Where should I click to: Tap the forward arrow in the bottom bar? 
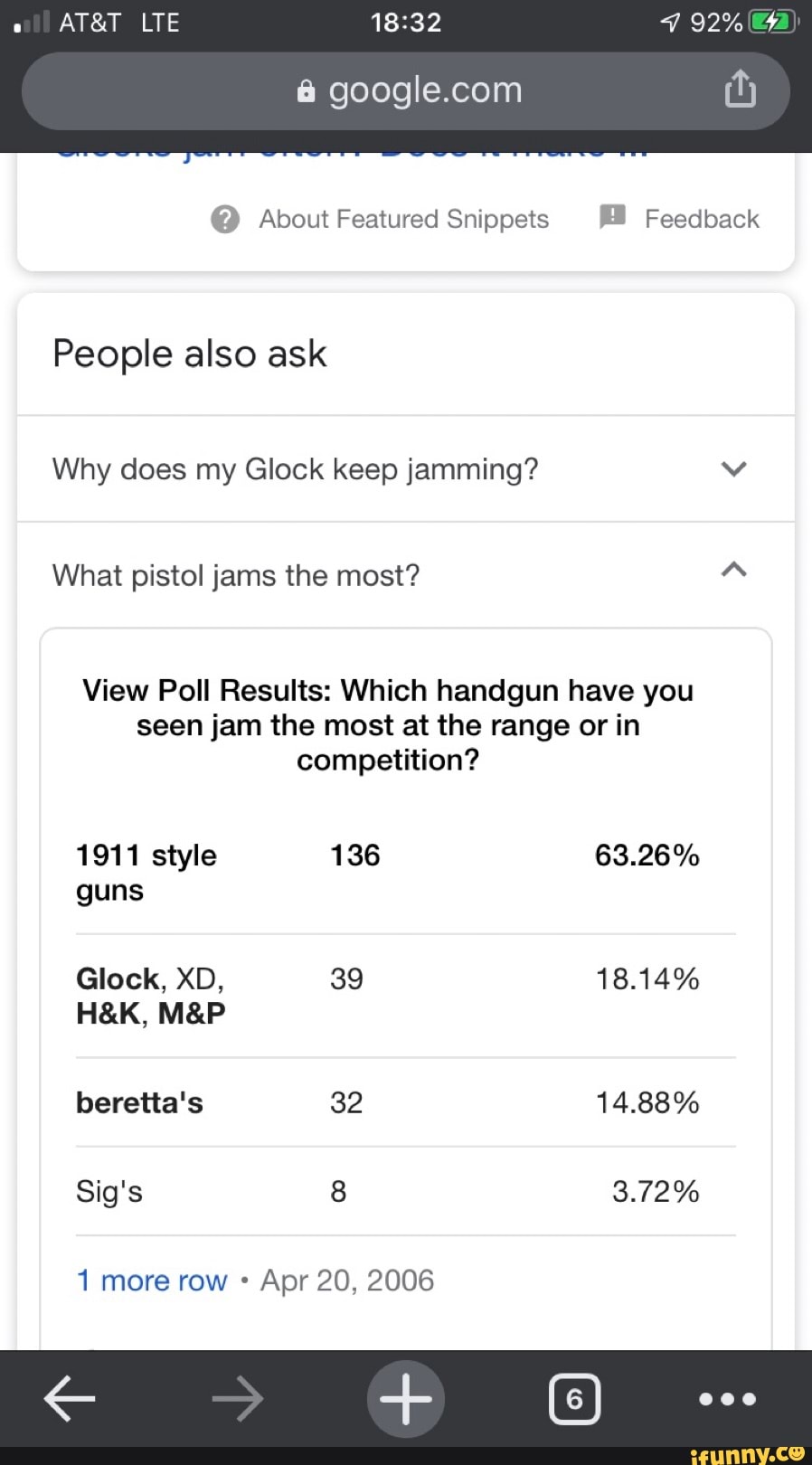(x=237, y=1399)
